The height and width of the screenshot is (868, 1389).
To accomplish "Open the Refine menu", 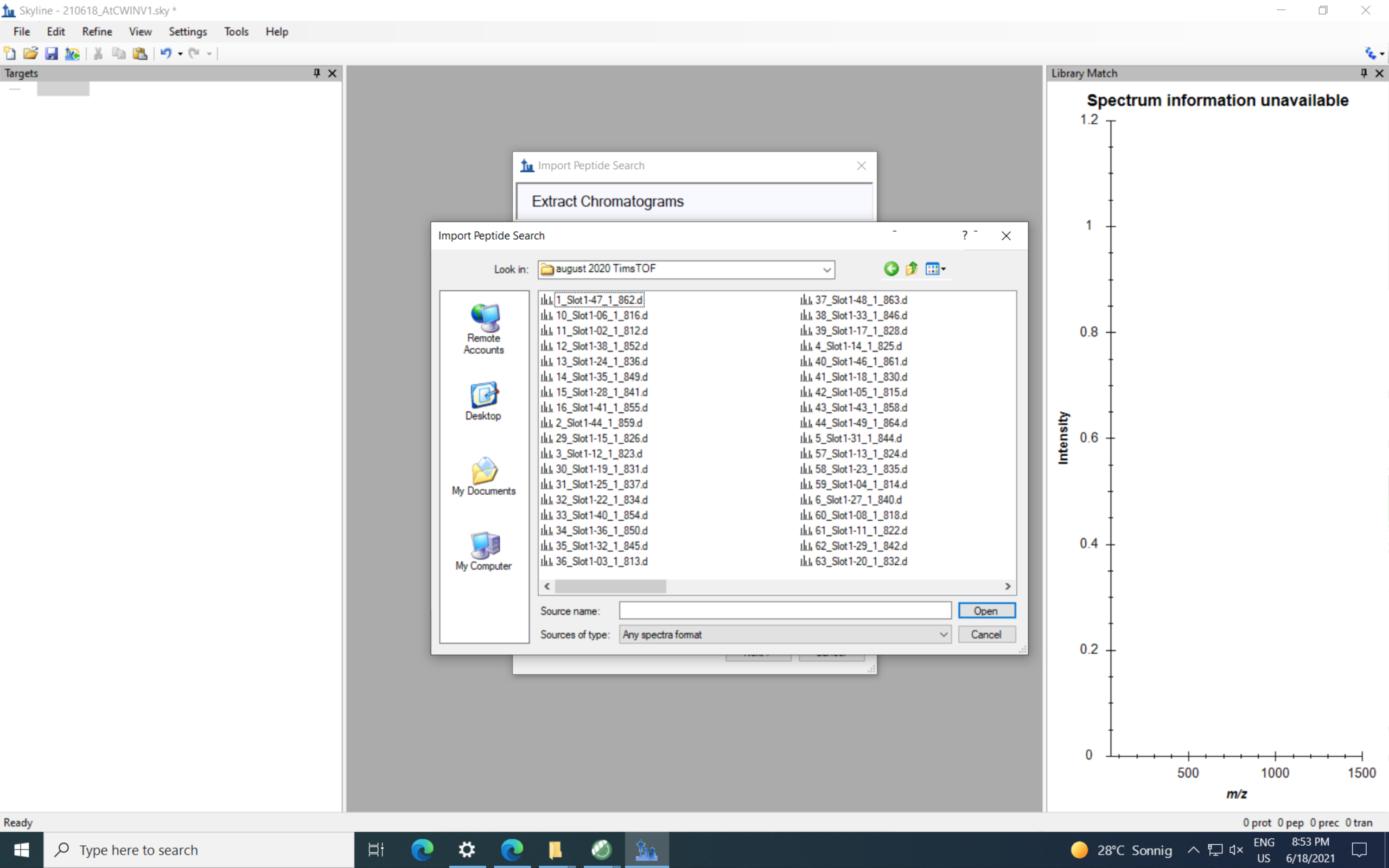I will point(97,31).
